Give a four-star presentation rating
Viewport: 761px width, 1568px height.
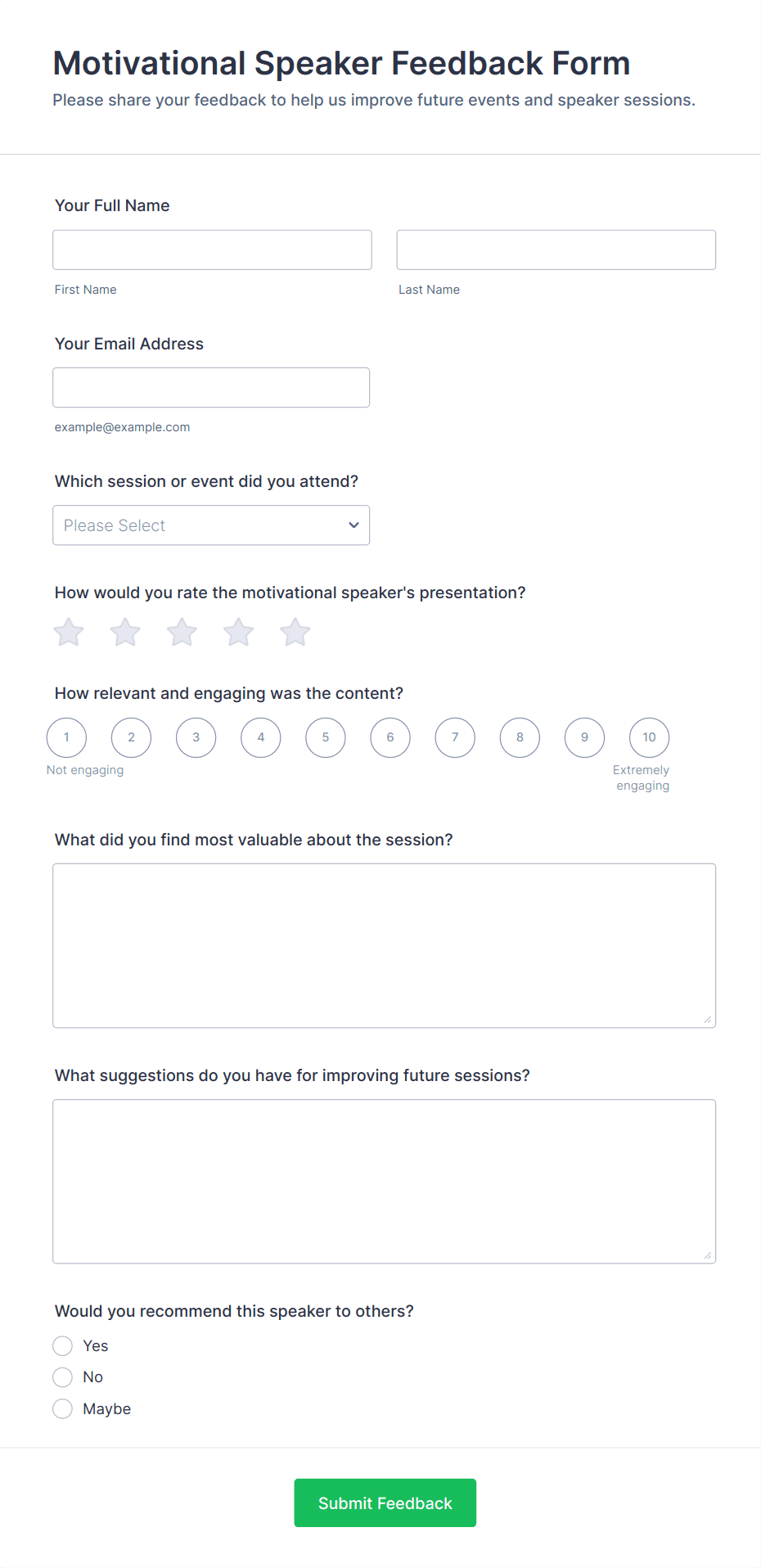pos(239,633)
